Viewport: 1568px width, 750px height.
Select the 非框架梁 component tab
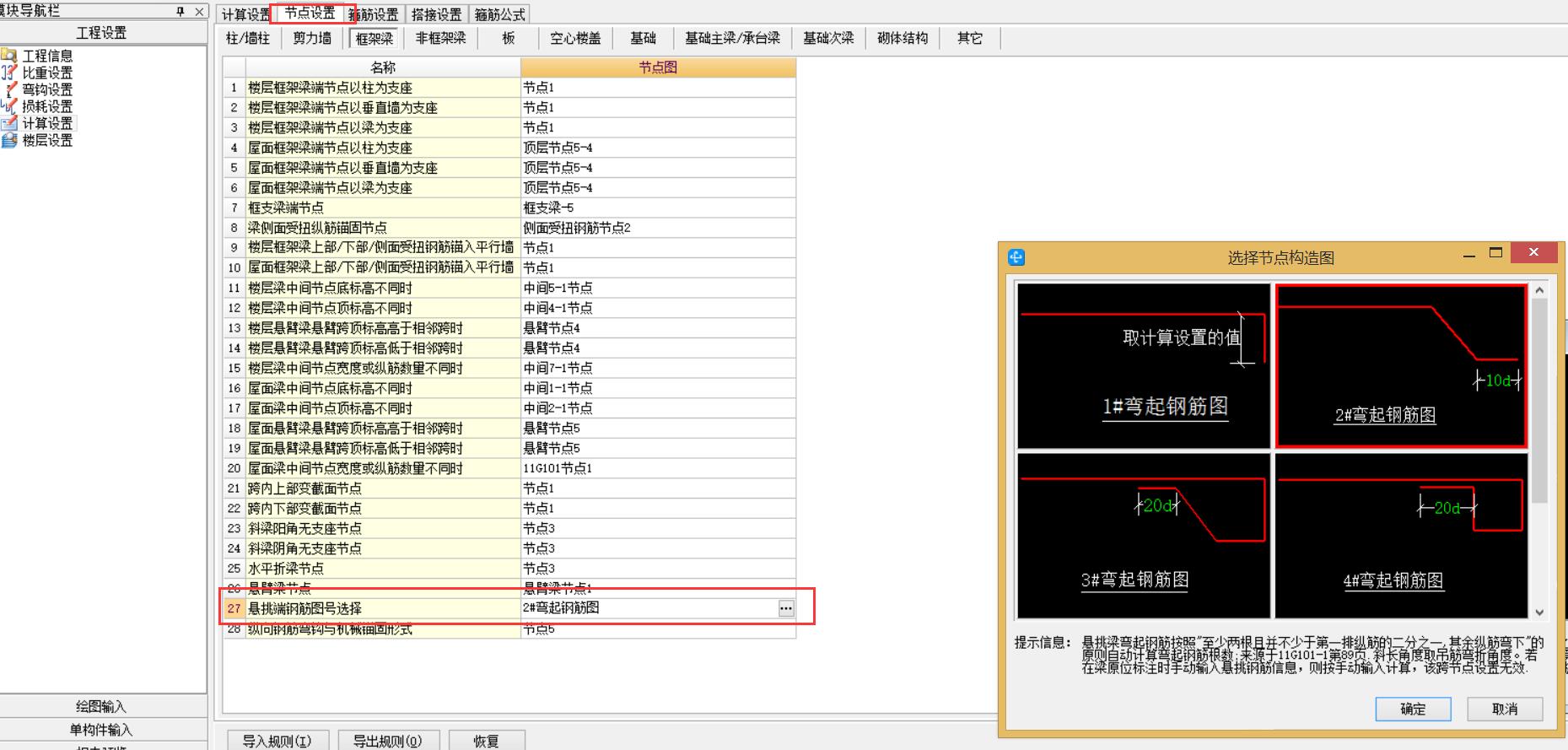click(440, 39)
